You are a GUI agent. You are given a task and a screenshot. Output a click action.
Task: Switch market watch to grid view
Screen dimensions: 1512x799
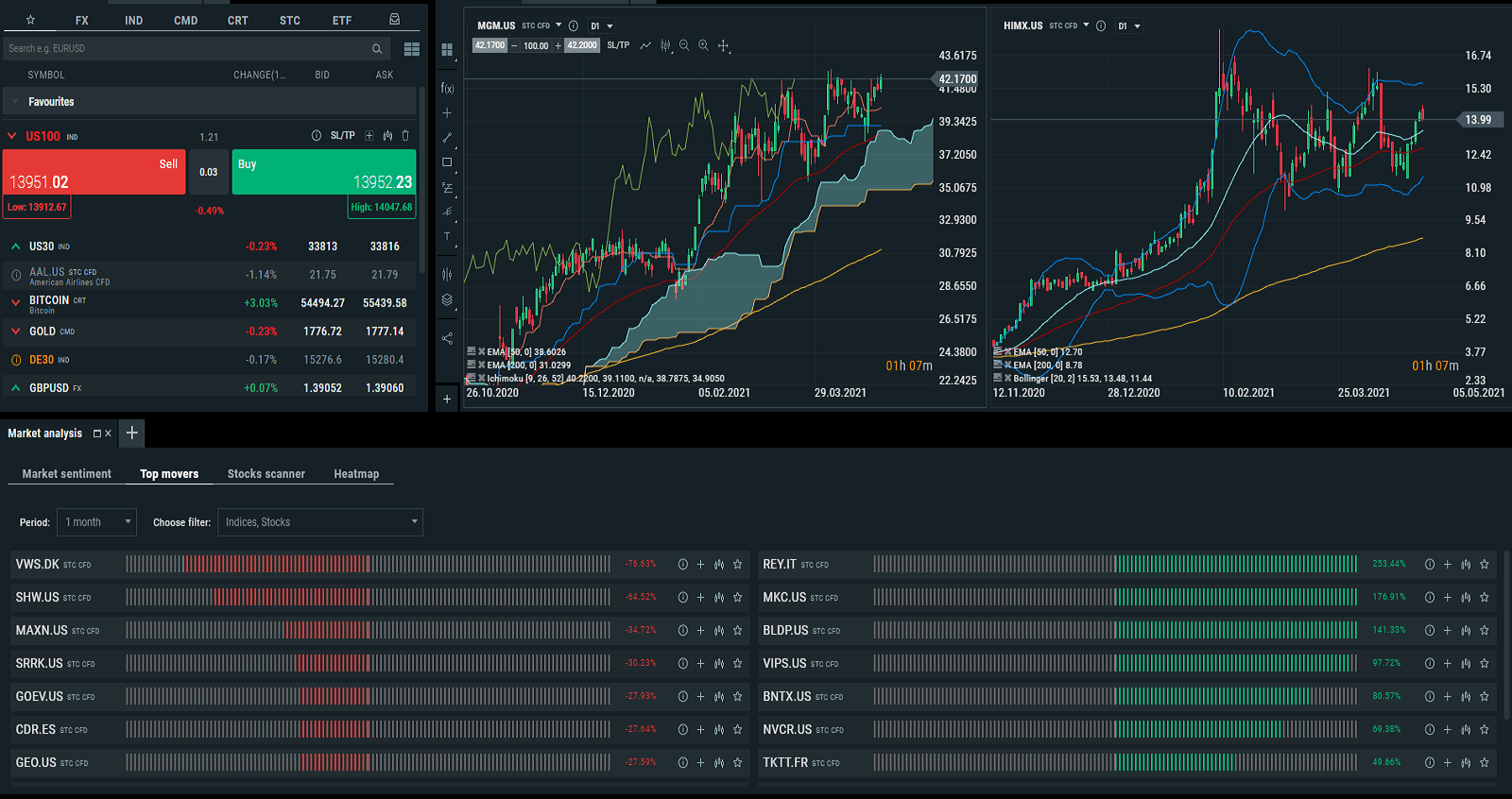pos(412,49)
